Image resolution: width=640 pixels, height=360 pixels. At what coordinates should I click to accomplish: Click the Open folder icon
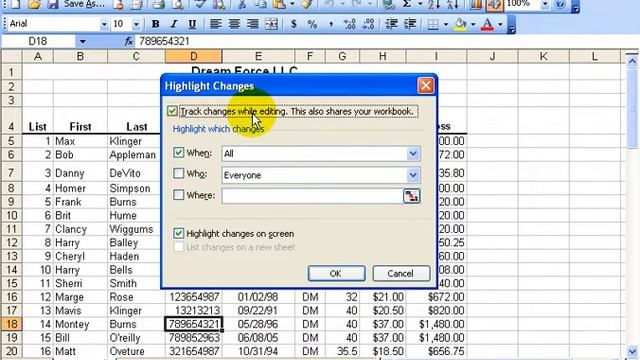coord(35,4)
